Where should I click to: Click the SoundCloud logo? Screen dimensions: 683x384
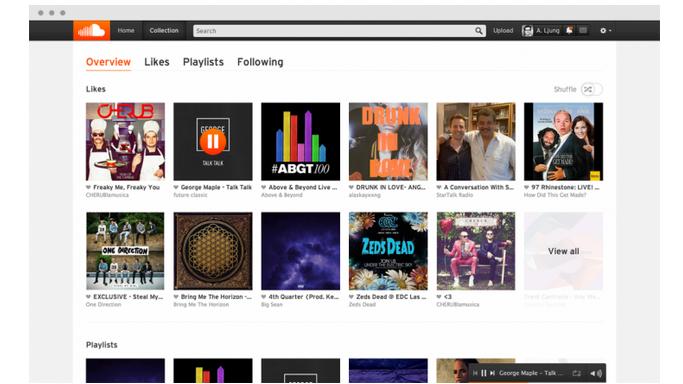pyautogui.click(x=91, y=30)
